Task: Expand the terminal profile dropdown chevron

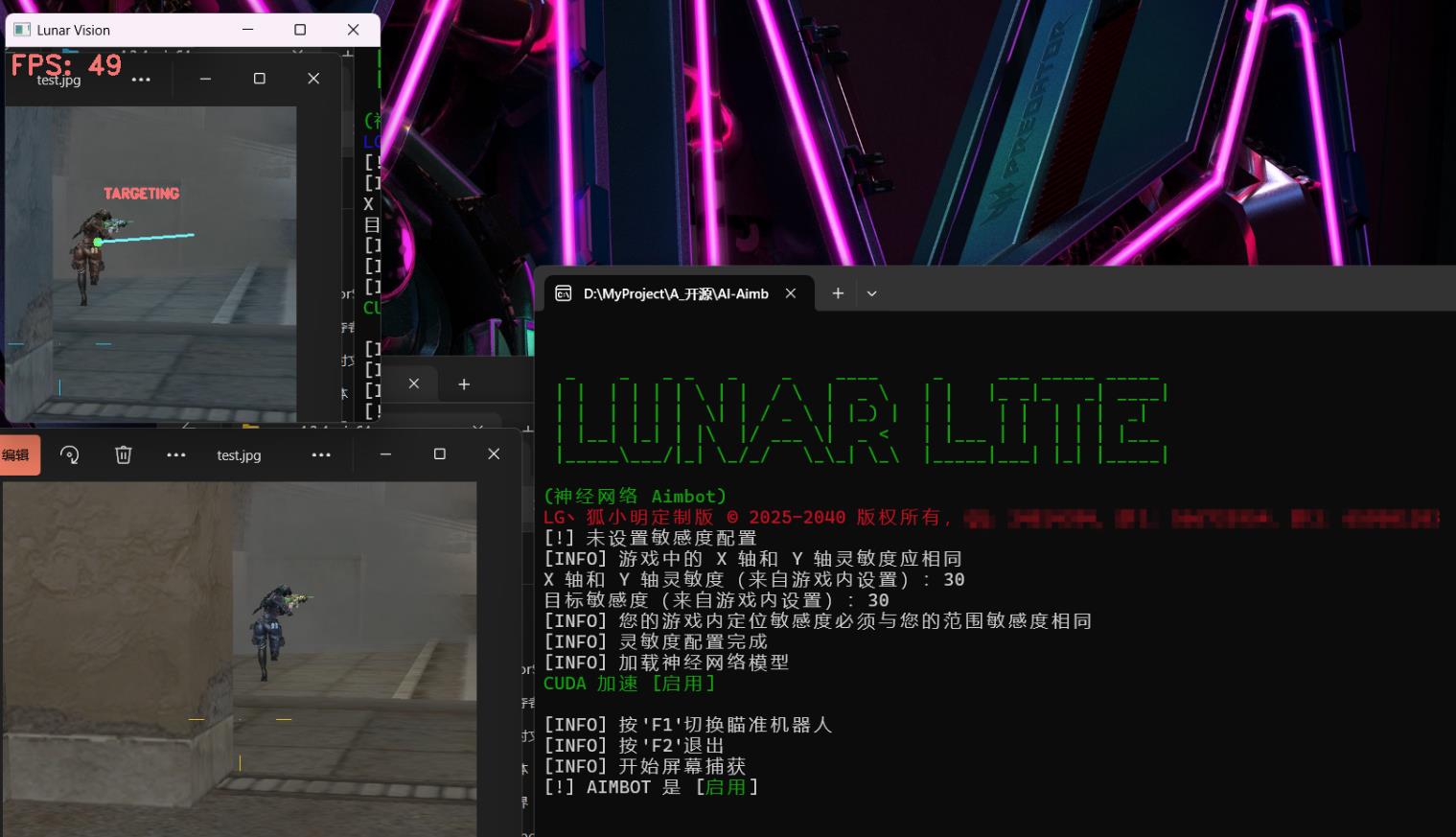Action: pos(871,293)
